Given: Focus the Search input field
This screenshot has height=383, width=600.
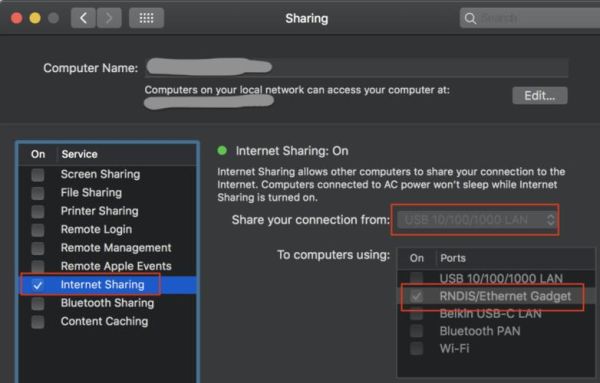Looking at the screenshot, I should (530, 18).
